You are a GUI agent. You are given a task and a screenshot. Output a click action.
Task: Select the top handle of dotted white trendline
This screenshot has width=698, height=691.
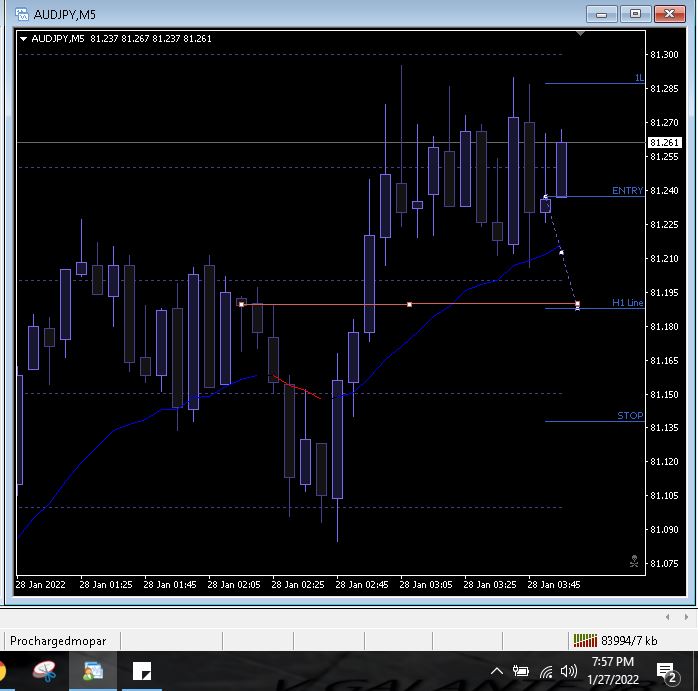pos(545,197)
